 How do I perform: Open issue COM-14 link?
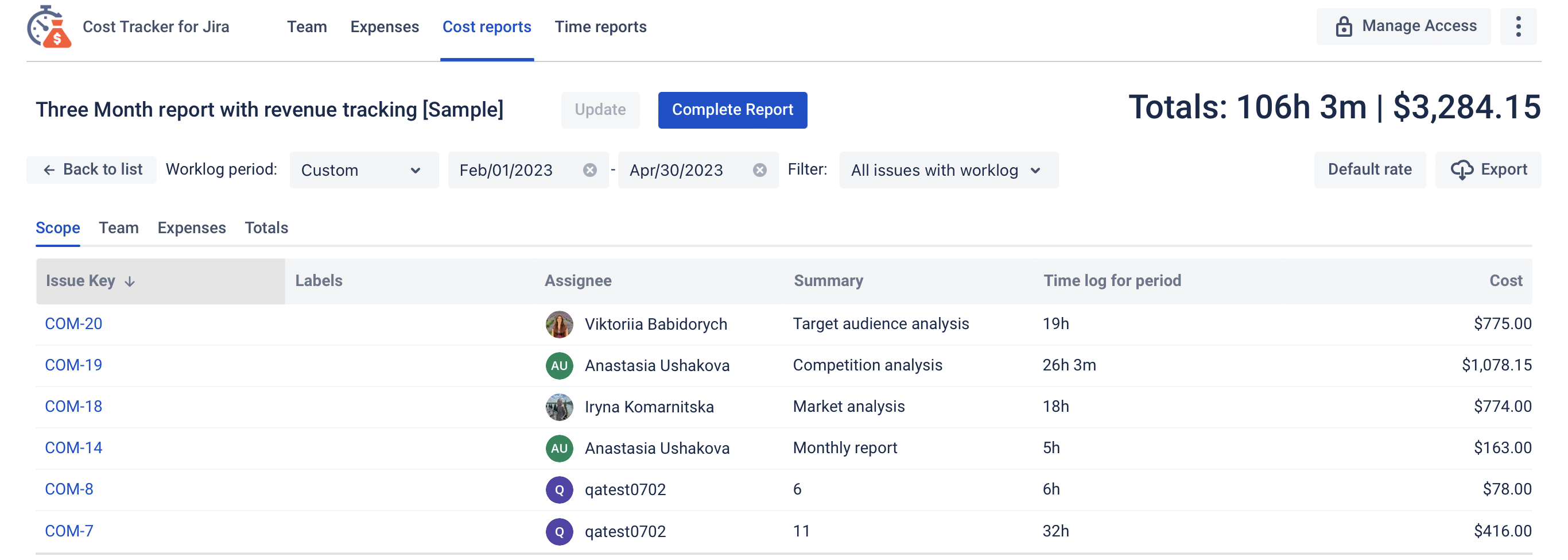(x=73, y=448)
